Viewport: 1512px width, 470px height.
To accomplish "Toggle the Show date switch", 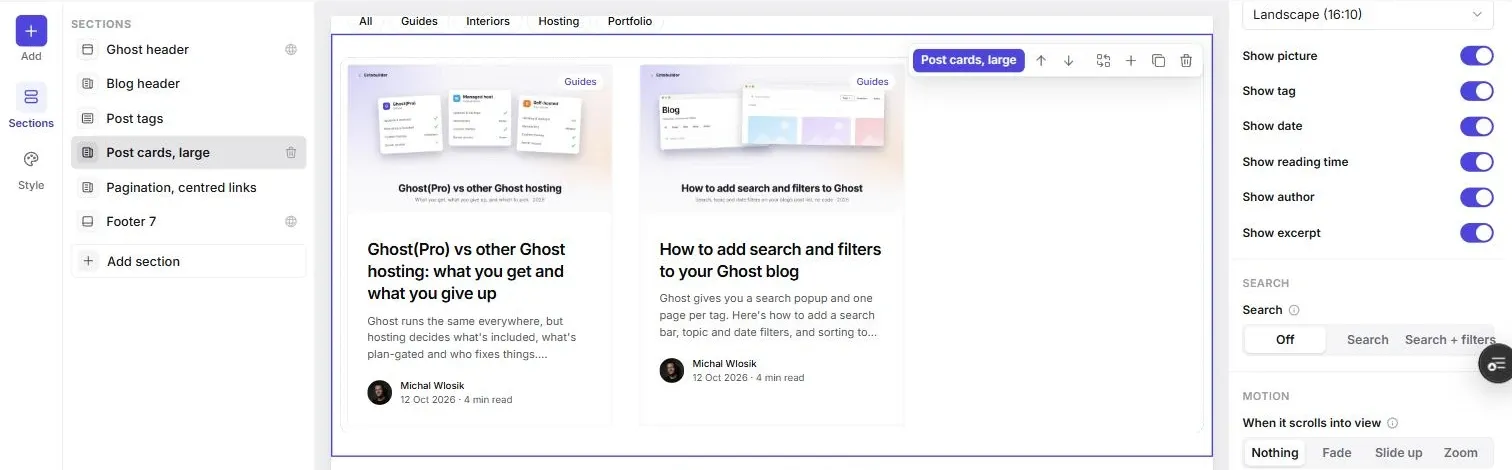I will point(1476,126).
